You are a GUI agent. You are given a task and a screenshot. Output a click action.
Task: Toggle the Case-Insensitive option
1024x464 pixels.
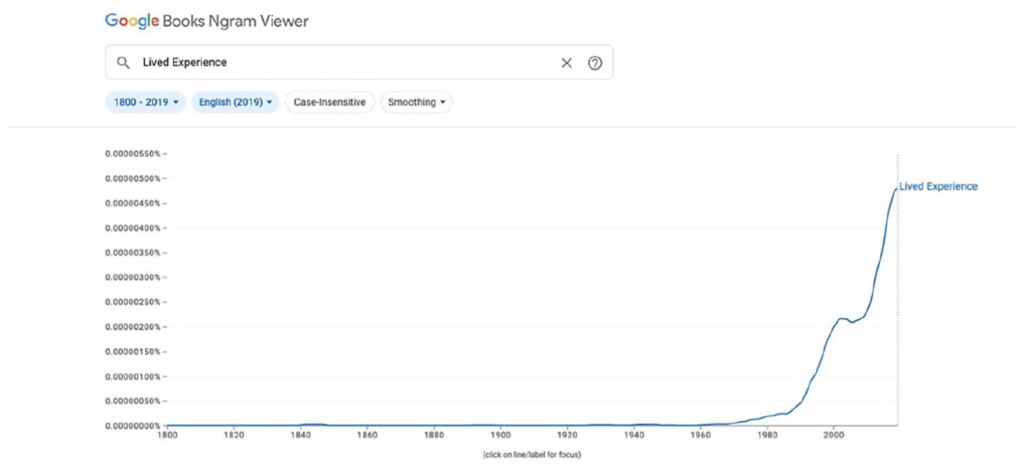tap(330, 103)
